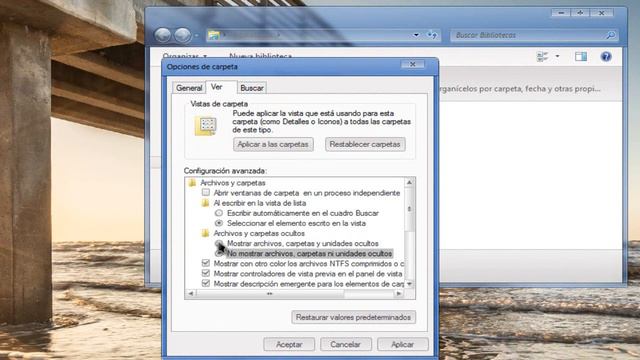The height and width of the screenshot is (360, 640).
Task: Select Seleccionar el elemento escrito en la vista
Action: pos(219,223)
